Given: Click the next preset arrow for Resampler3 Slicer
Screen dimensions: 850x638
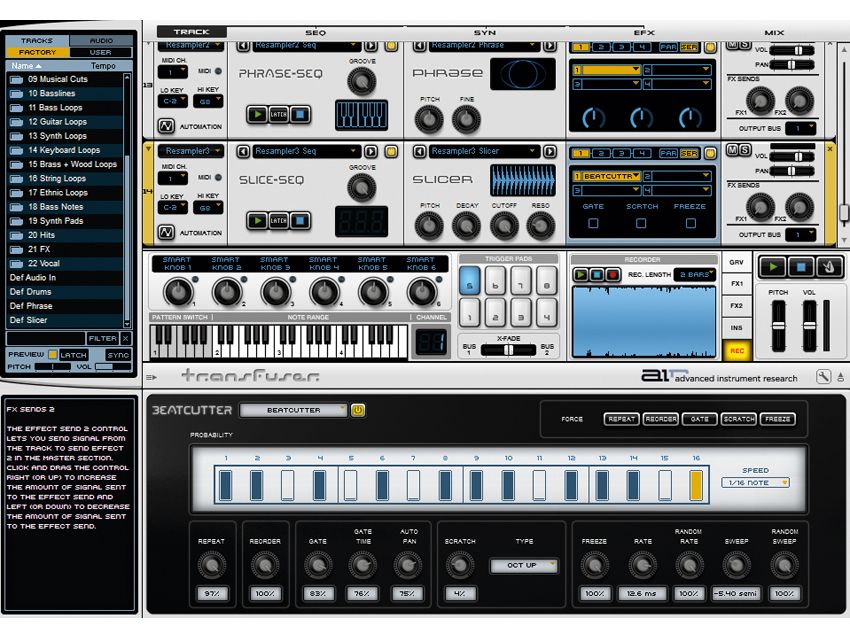Looking at the screenshot, I should point(549,152).
